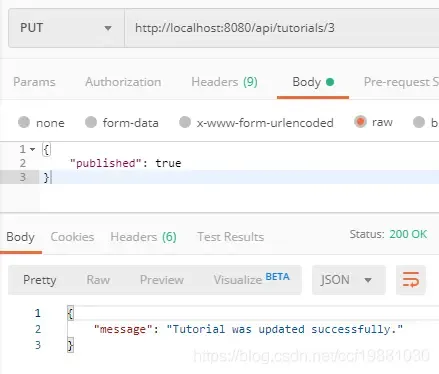Open the response Cookies tab

pos(72,237)
